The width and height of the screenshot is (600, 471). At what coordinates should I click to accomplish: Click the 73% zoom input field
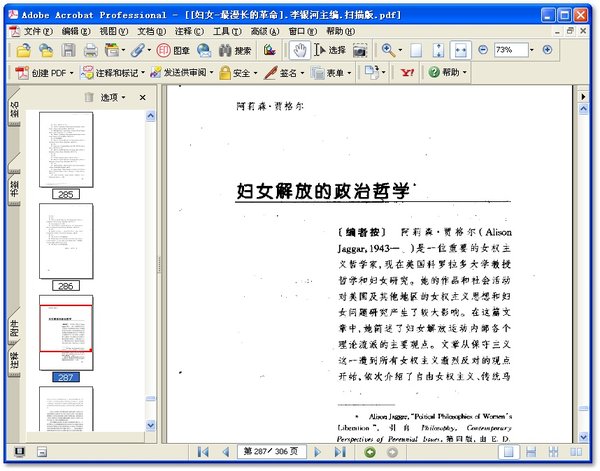click(x=511, y=50)
